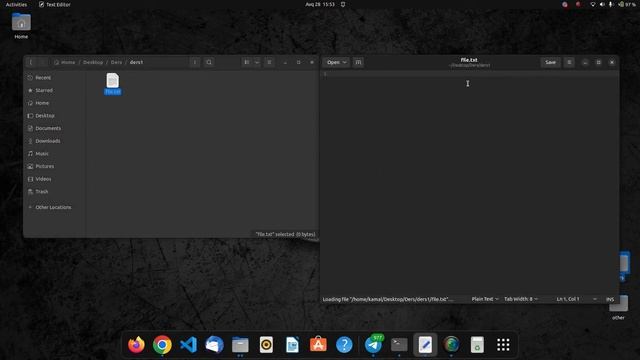The height and width of the screenshot is (360, 640).
Task: Click the 'Loading file' status bar message
Action: click(388, 299)
